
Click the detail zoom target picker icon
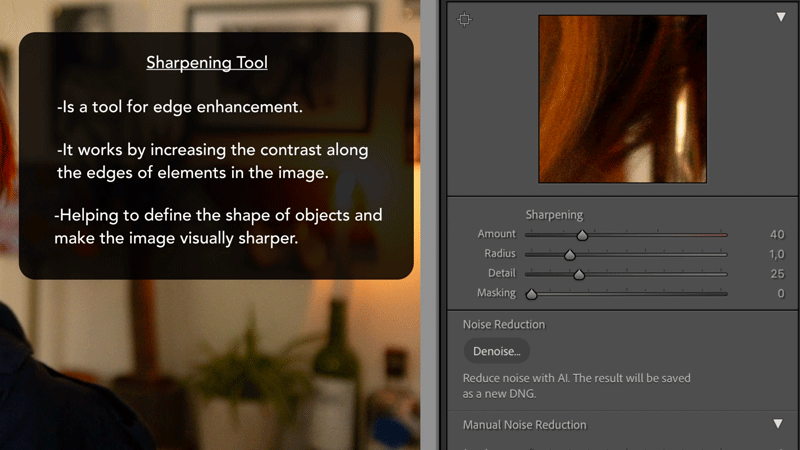coord(463,19)
